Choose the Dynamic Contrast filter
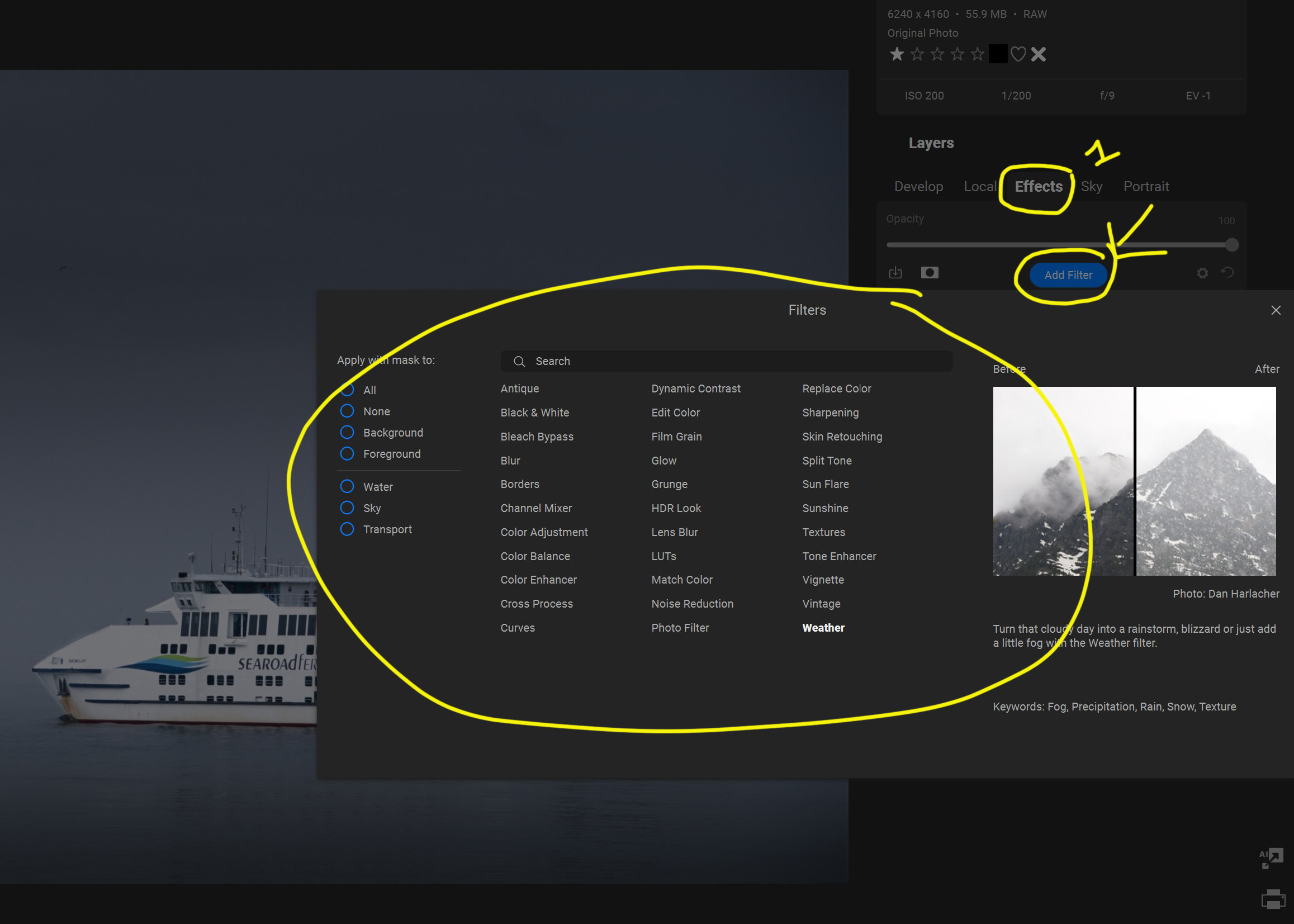The width and height of the screenshot is (1294, 924). (x=695, y=388)
